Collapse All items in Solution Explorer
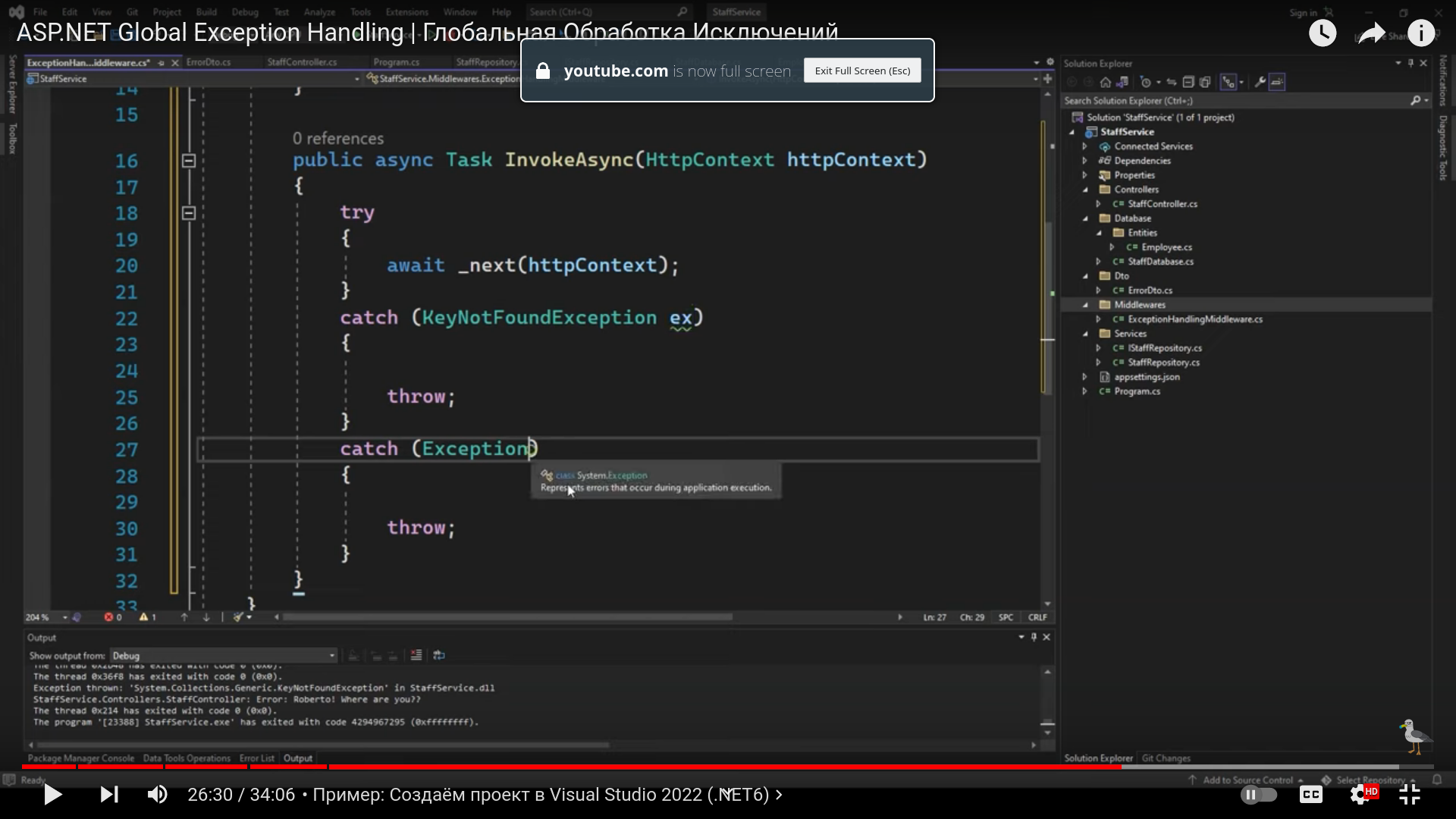This screenshot has width=1456, height=819. tap(1189, 81)
